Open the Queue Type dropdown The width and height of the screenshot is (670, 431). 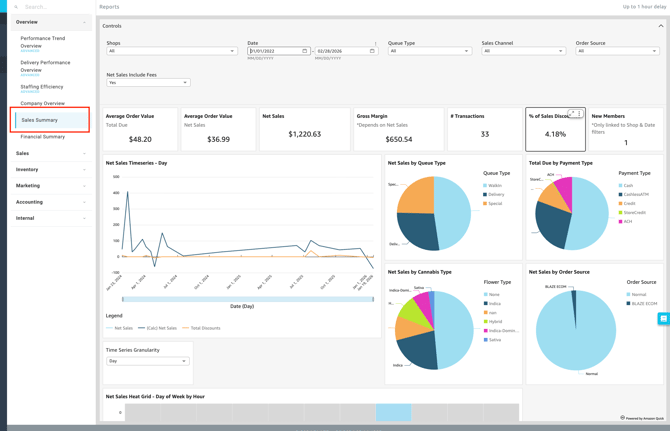click(429, 51)
